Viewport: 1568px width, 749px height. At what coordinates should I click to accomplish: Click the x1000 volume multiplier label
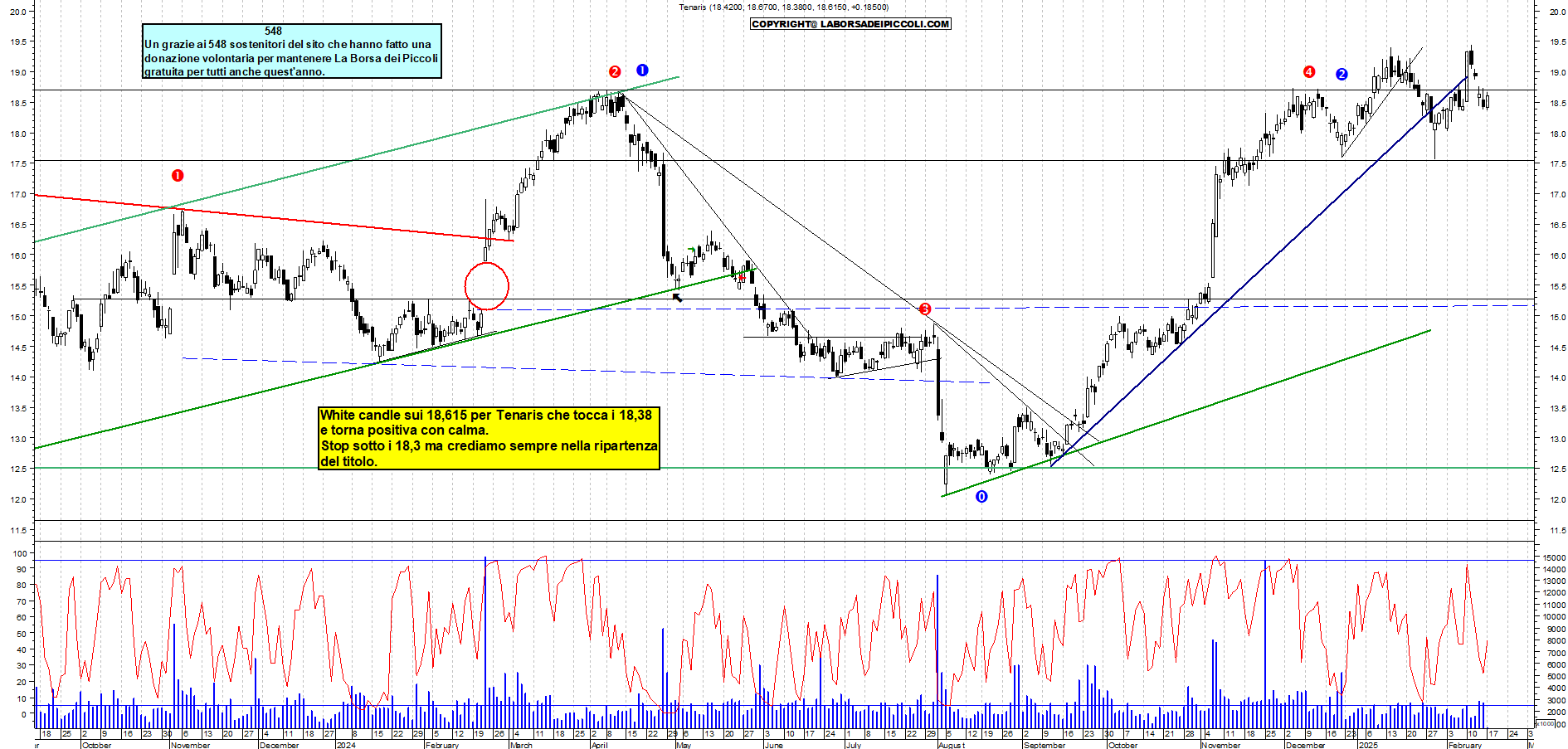click(x=1545, y=723)
